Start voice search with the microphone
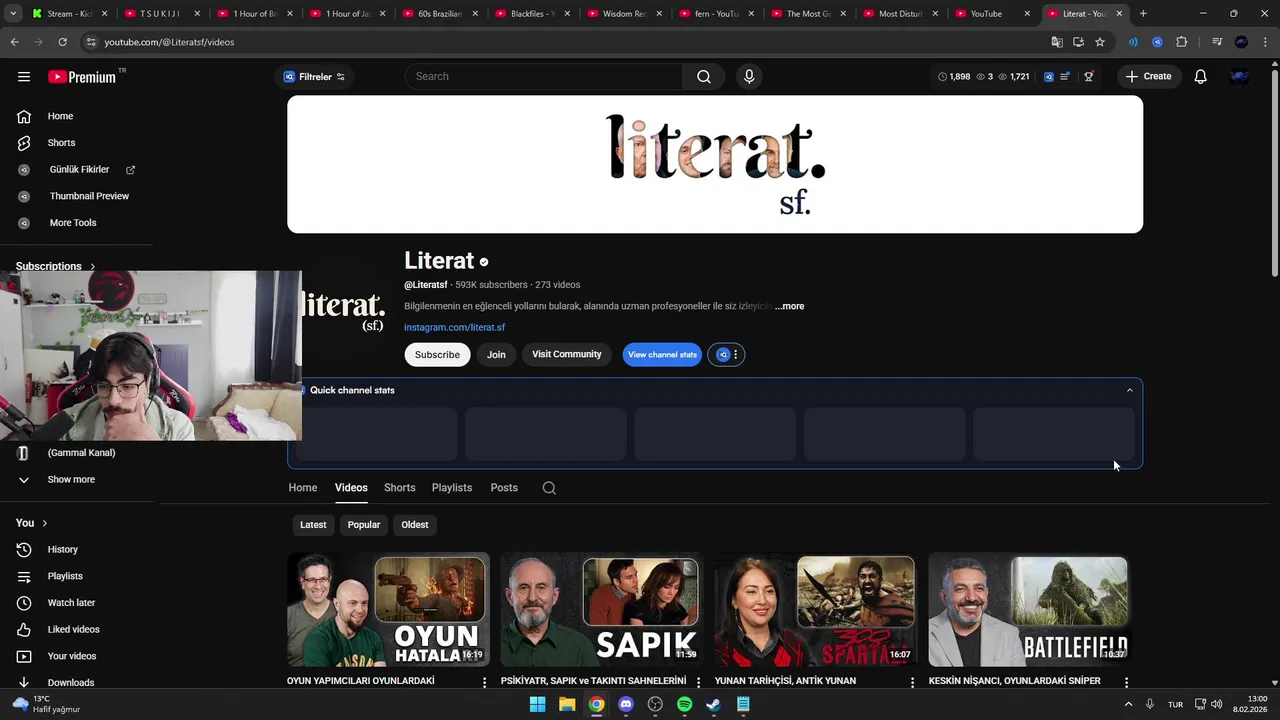Screen dimensions: 1280x720 click(x=749, y=77)
